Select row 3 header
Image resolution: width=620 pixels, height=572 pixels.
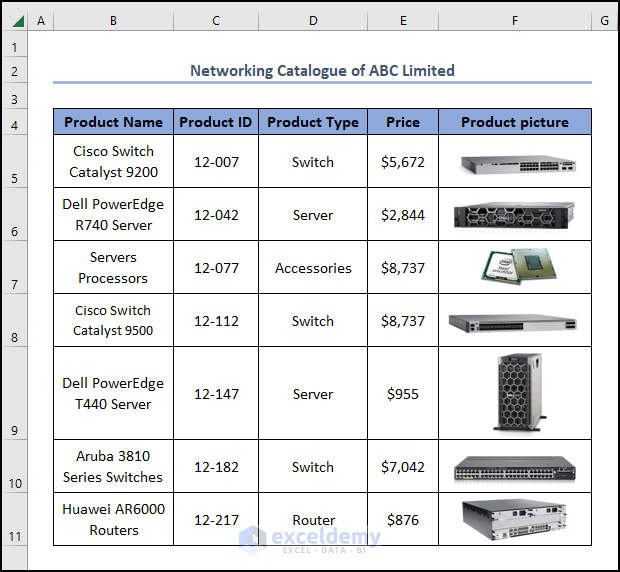click(x=15, y=96)
